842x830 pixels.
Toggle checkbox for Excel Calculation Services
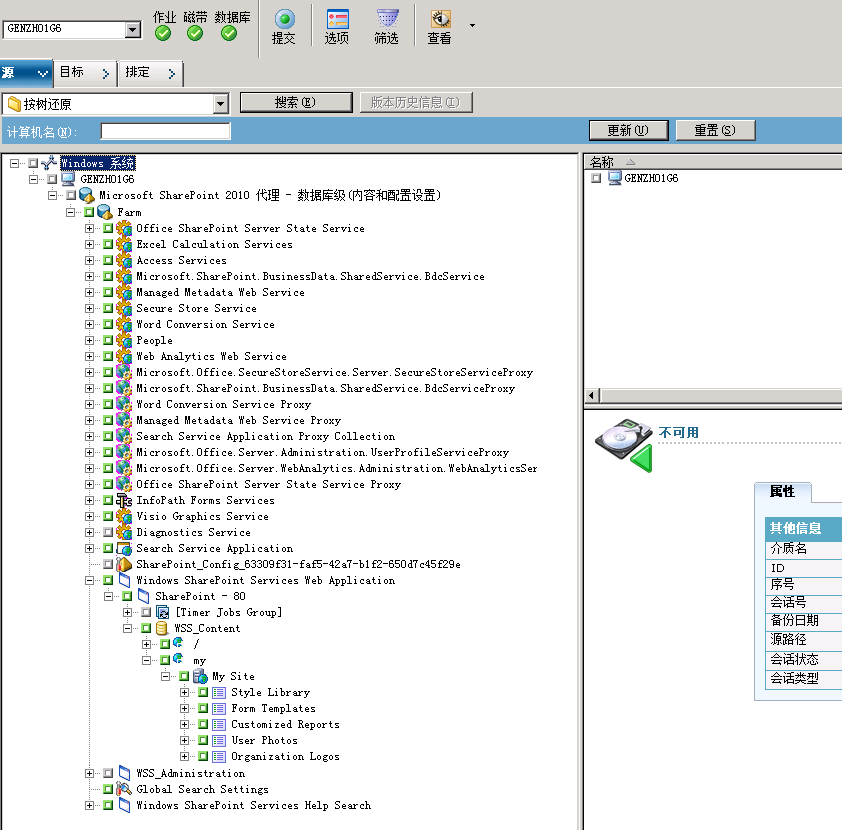coord(108,245)
